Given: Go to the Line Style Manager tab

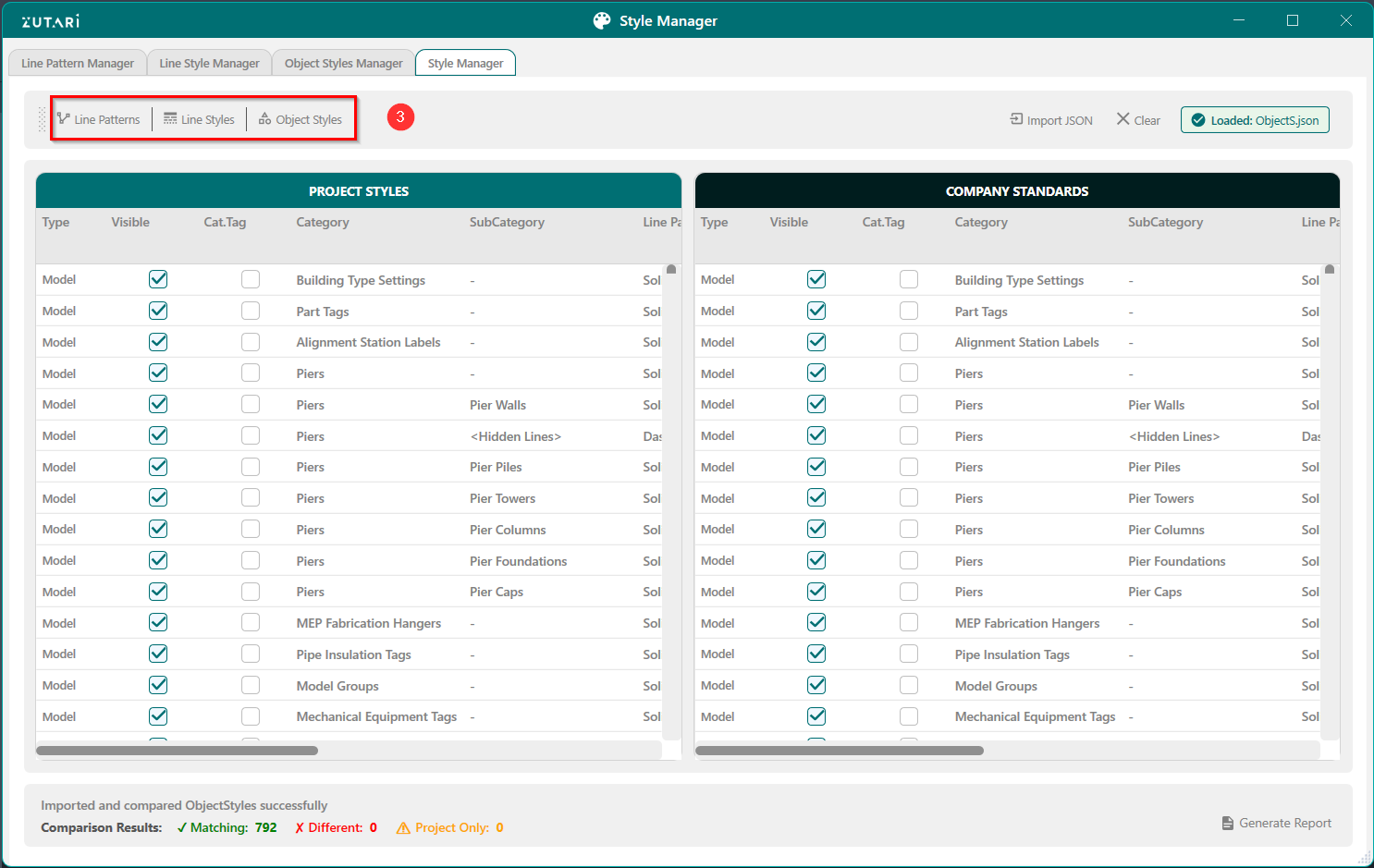Looking at the screenshot, I should point(209,63).
